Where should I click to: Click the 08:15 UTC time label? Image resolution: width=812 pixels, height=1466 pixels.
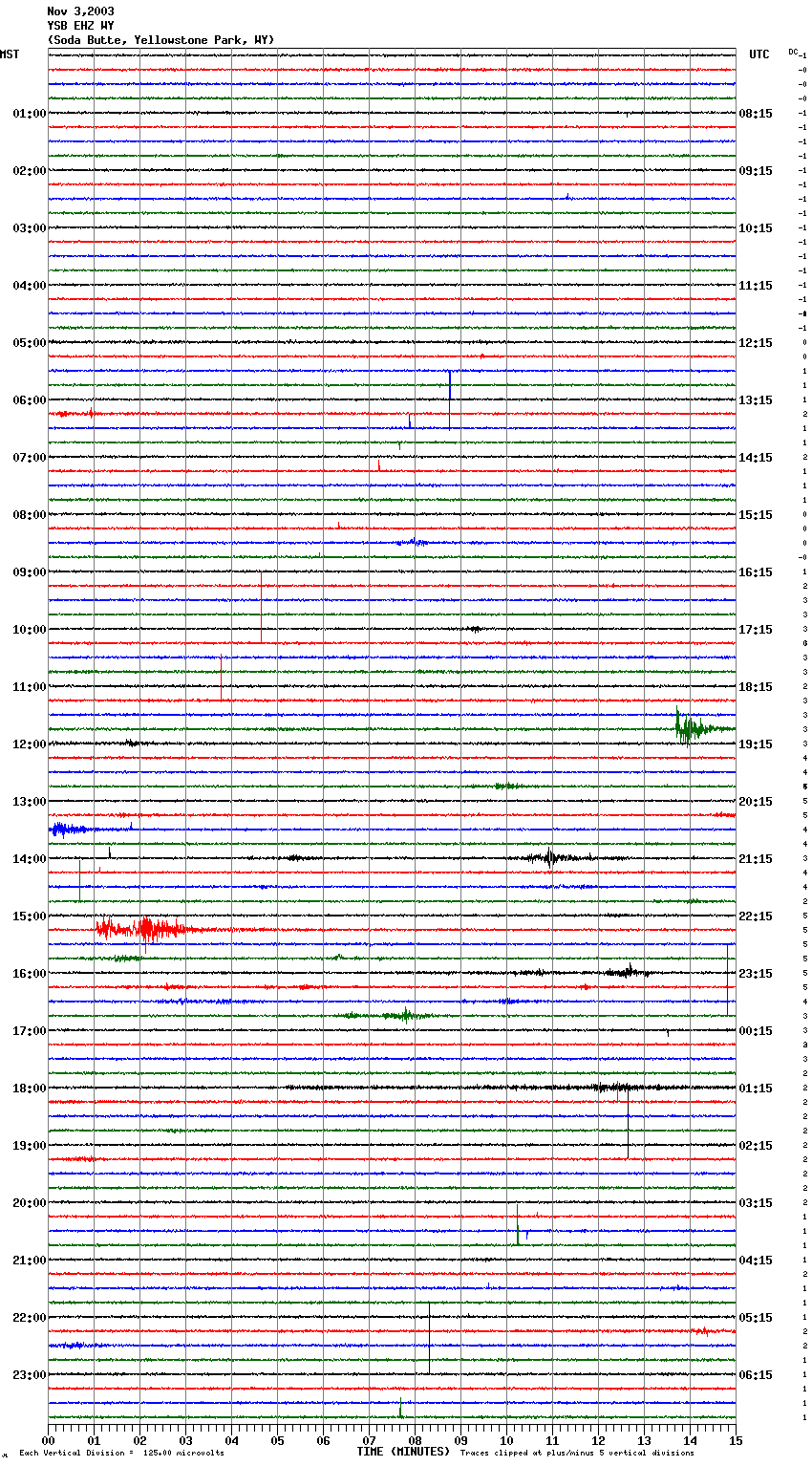coord(756,114)
